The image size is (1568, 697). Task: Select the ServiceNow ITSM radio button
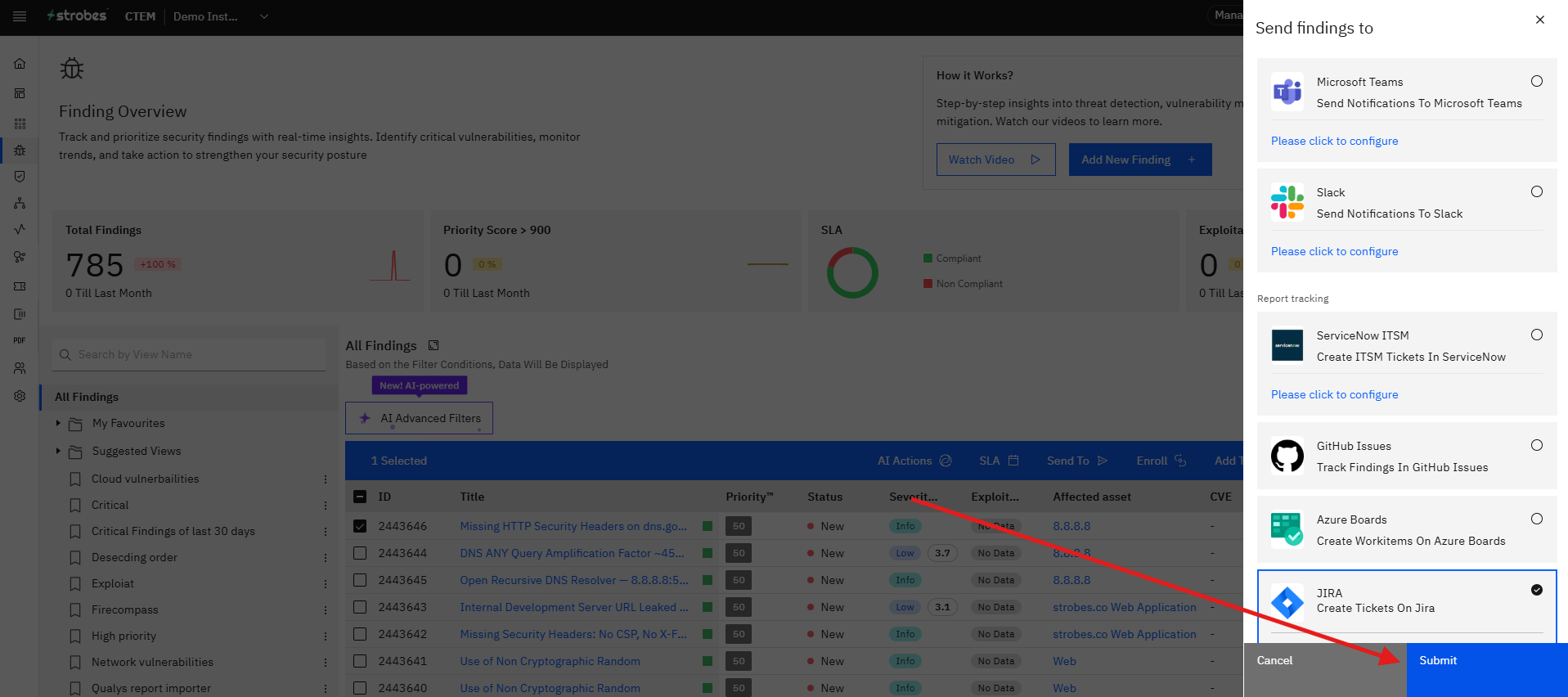pos(1537,335)
